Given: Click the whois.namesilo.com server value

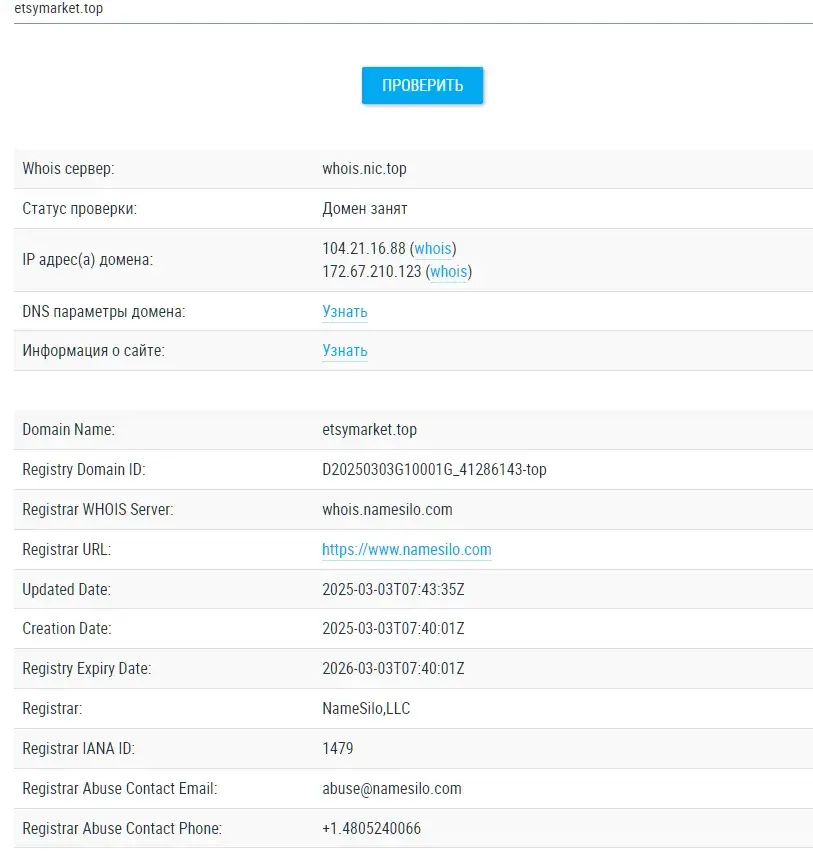Looking at the screenshot, I should click(387, 510).
